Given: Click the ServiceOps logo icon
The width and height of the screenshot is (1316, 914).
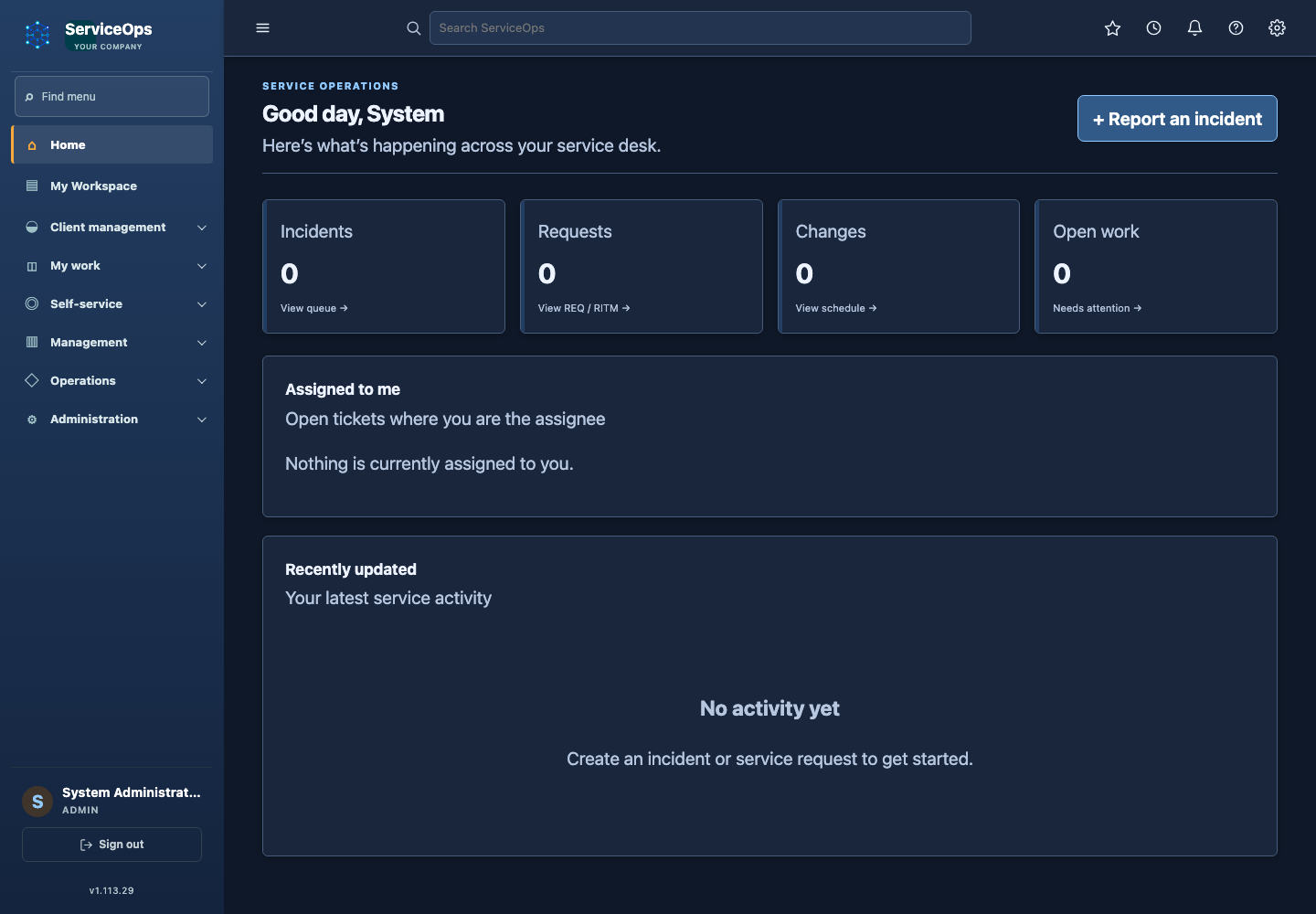Looking at the screenshot, I should [37, 35].
